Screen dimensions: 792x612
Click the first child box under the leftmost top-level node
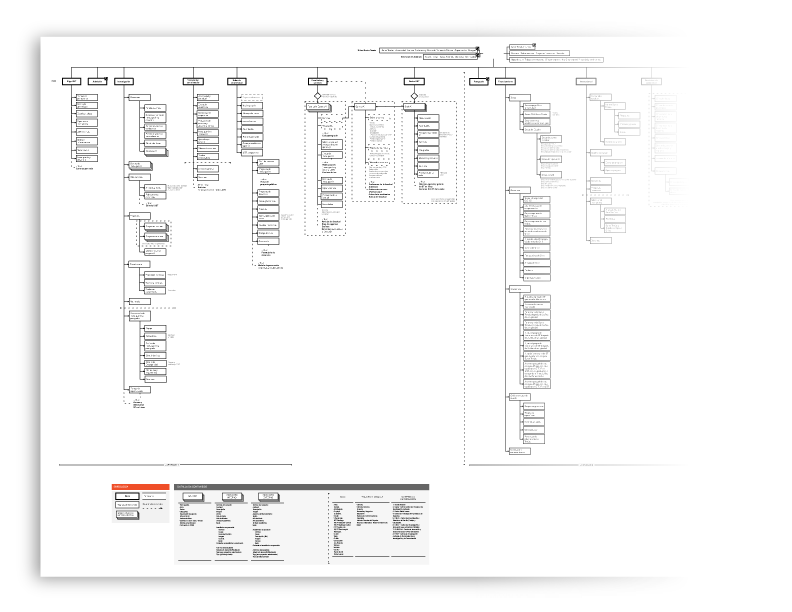(x=86, y=98)
